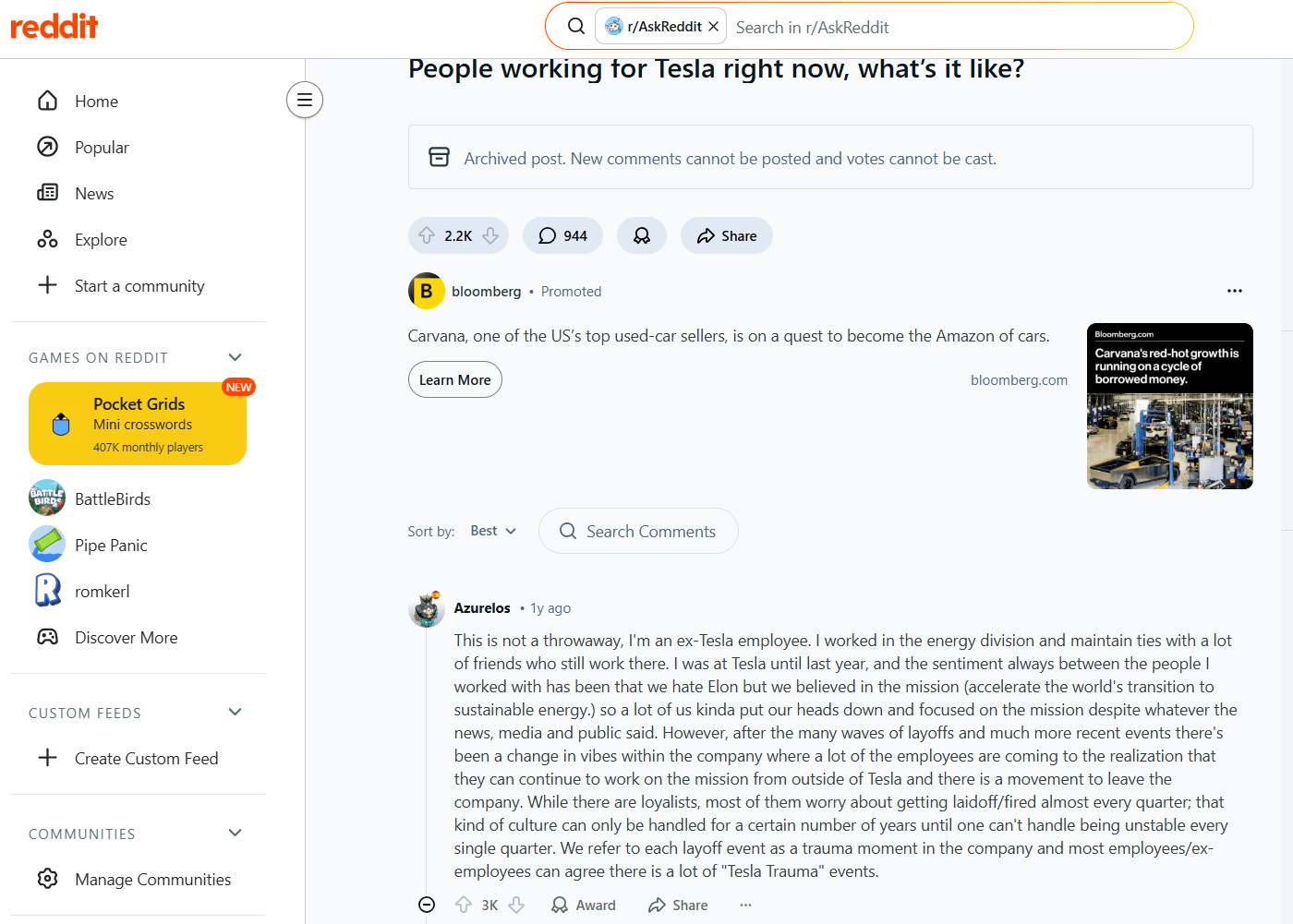Toggle the sidebar with the hamburger button
The image size is (1293, 924).
[305, 100]
